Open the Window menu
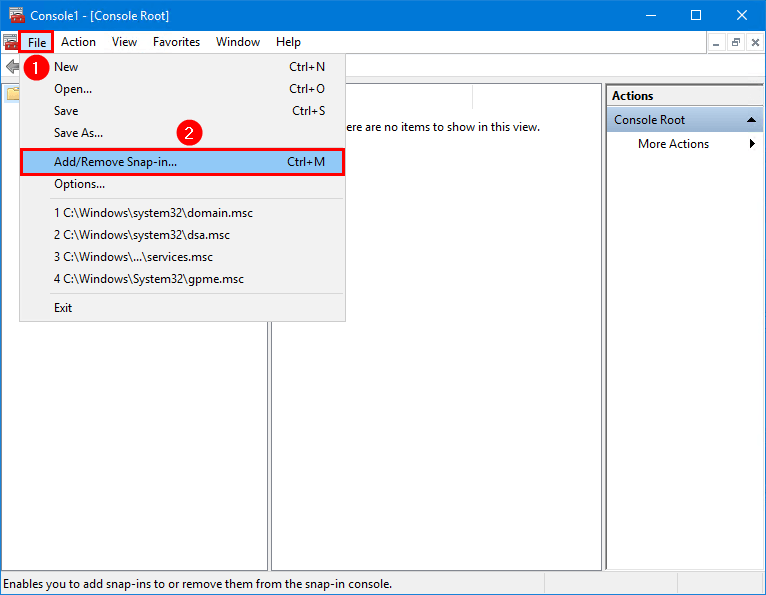The image size is (766, 595). point(238,42)
